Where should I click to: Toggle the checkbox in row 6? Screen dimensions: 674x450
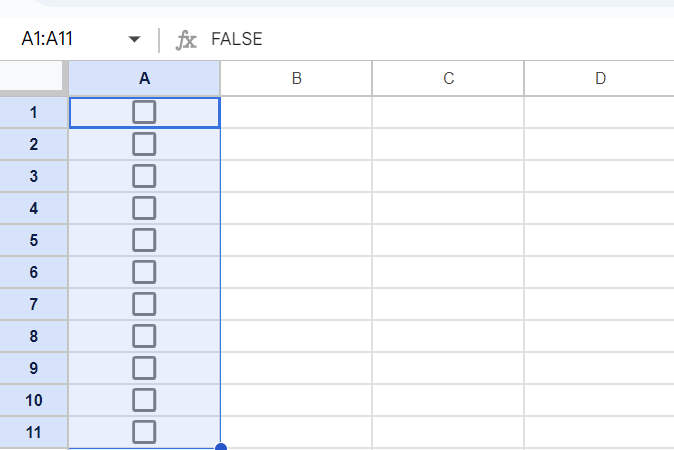pyautogui.click(x=144, y=272)
